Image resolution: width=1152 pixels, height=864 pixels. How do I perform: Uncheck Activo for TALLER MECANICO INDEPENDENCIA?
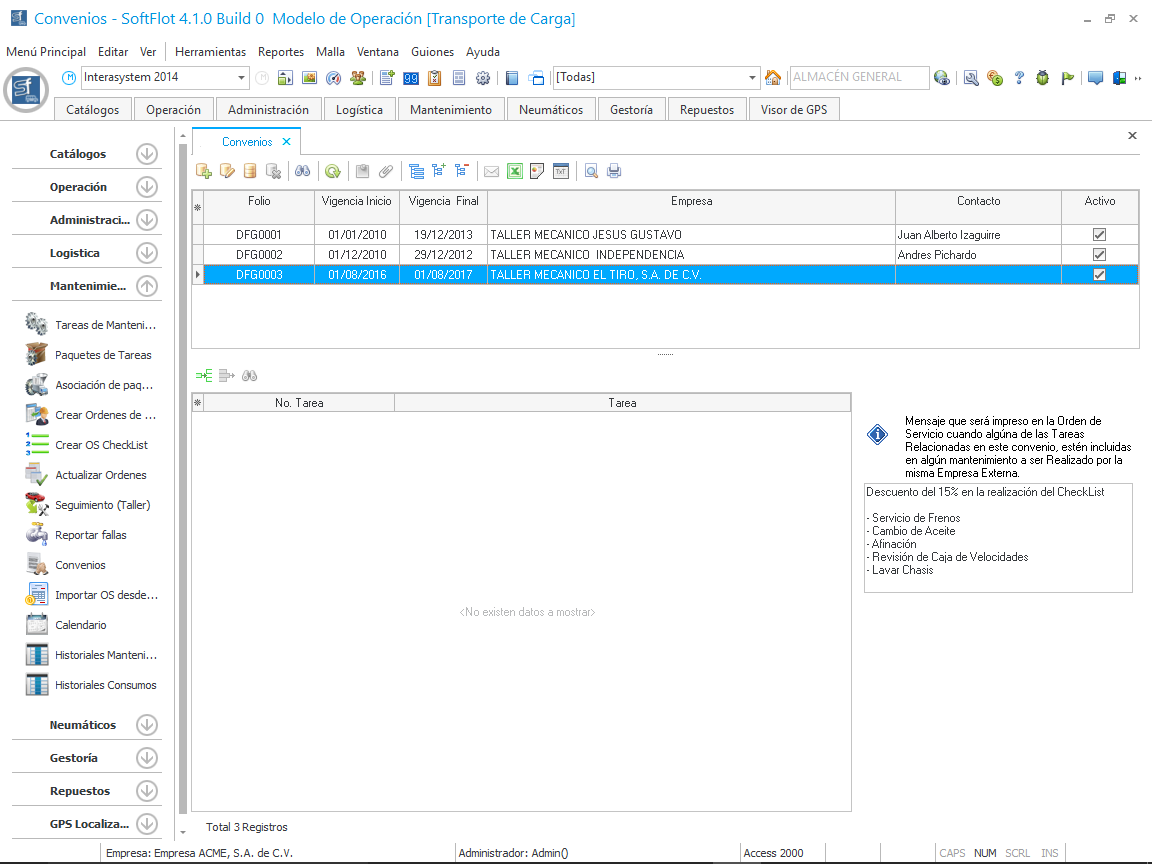[x=1099, y=255]
